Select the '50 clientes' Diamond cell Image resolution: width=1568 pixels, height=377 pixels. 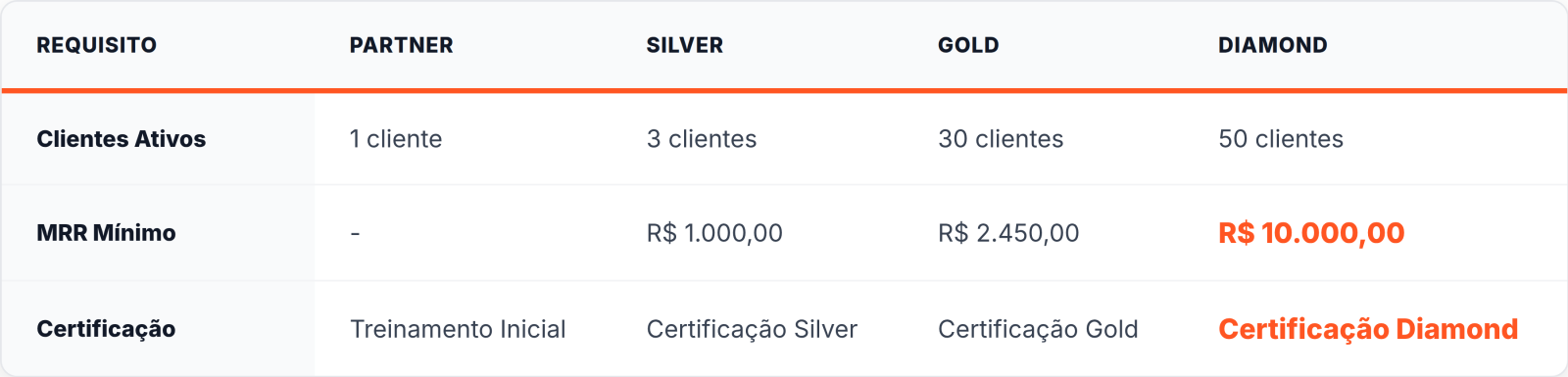click(1281, 139)
